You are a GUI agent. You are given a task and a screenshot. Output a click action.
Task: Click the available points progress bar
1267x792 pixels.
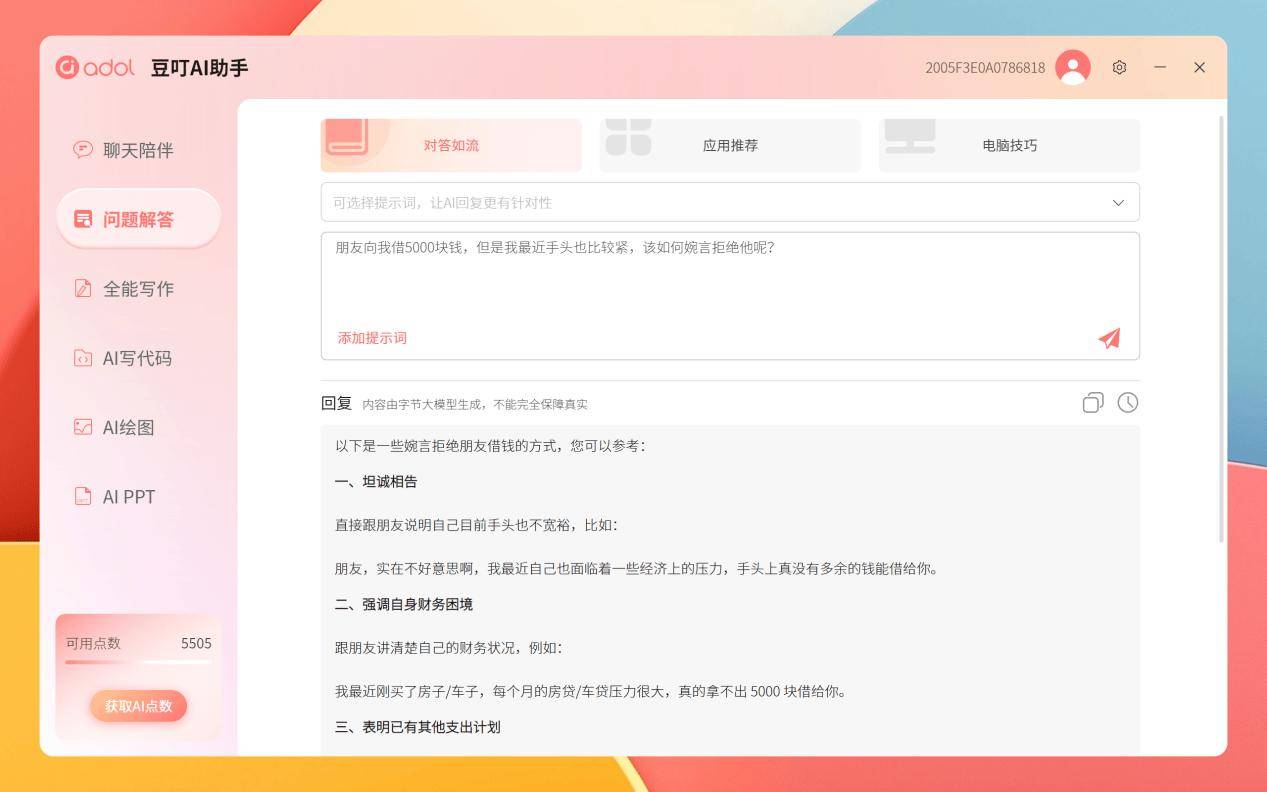coord(138,662)
